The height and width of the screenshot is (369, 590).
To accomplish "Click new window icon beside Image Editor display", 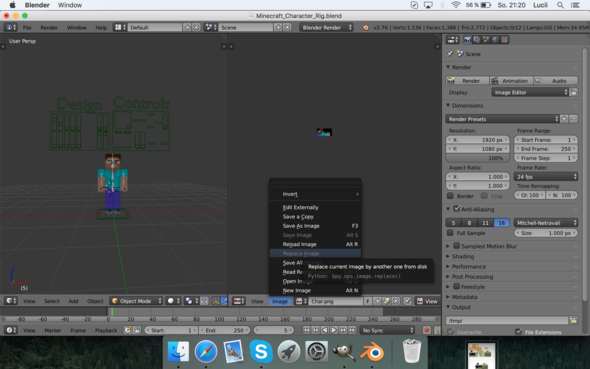I will pyautogui.click(x=573, y=92).
